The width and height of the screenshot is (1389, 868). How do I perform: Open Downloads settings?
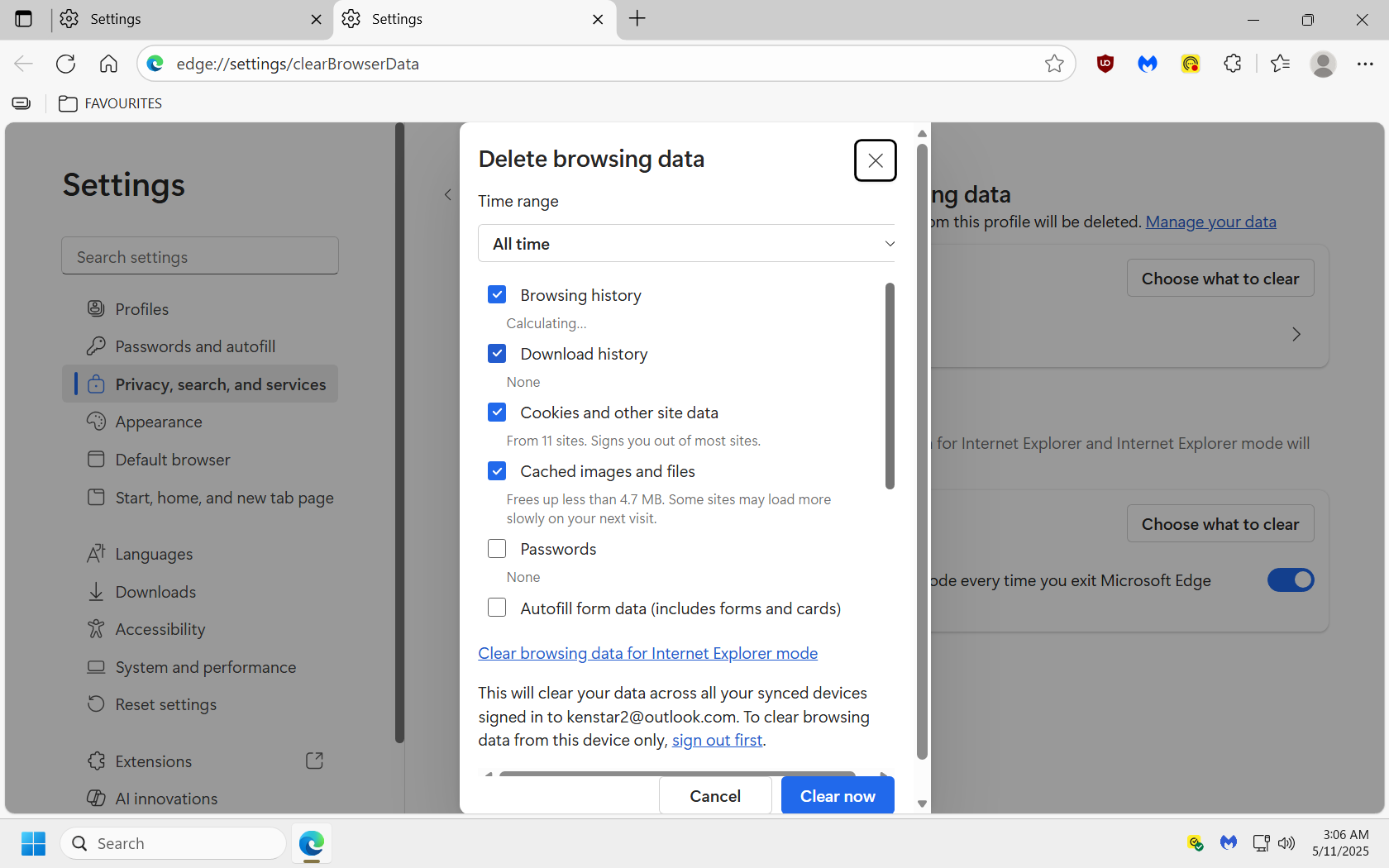click(x=200, y=592)
